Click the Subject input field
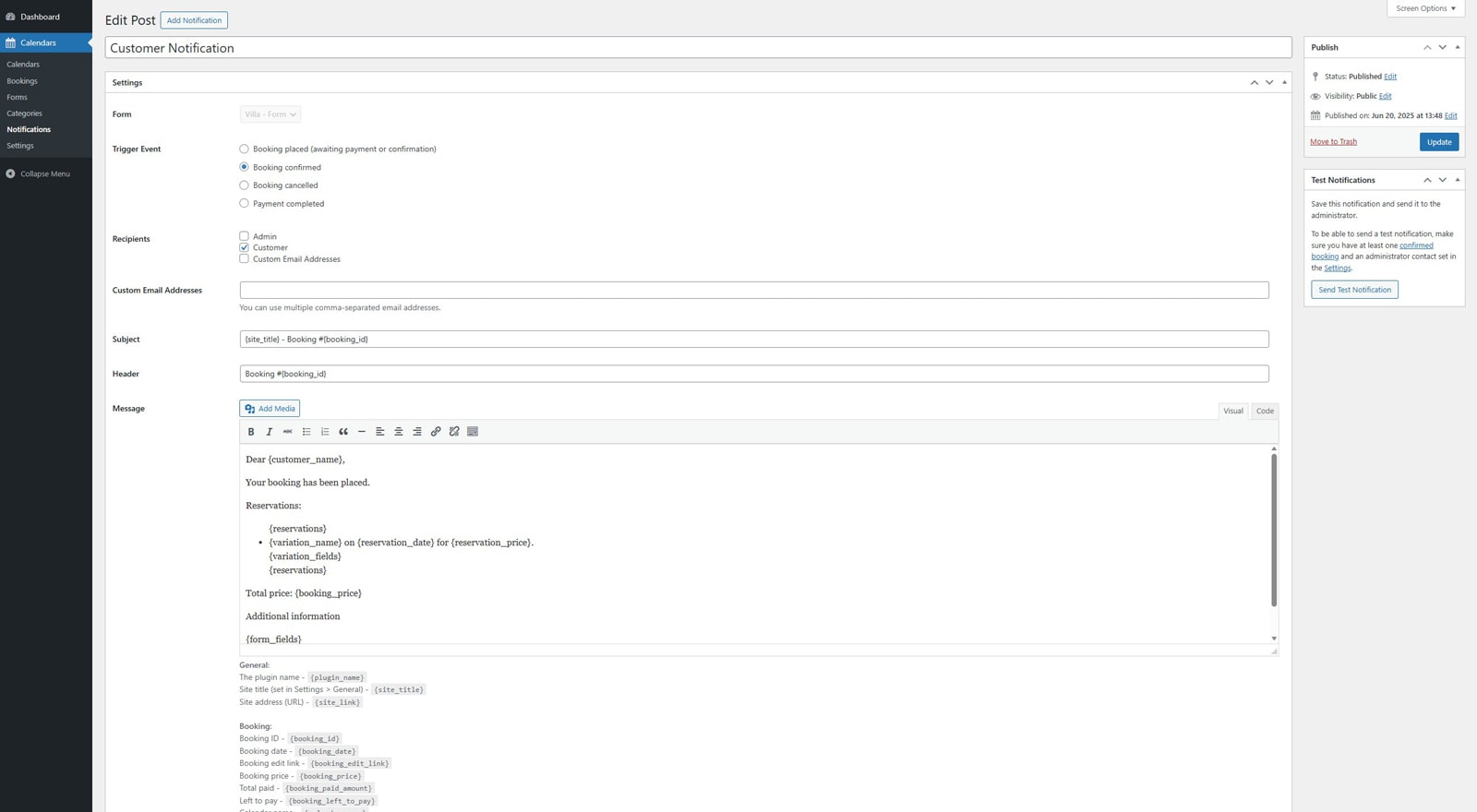This screenshot has height=812, width=1477. pyautogui.click(x=754, y=340)
